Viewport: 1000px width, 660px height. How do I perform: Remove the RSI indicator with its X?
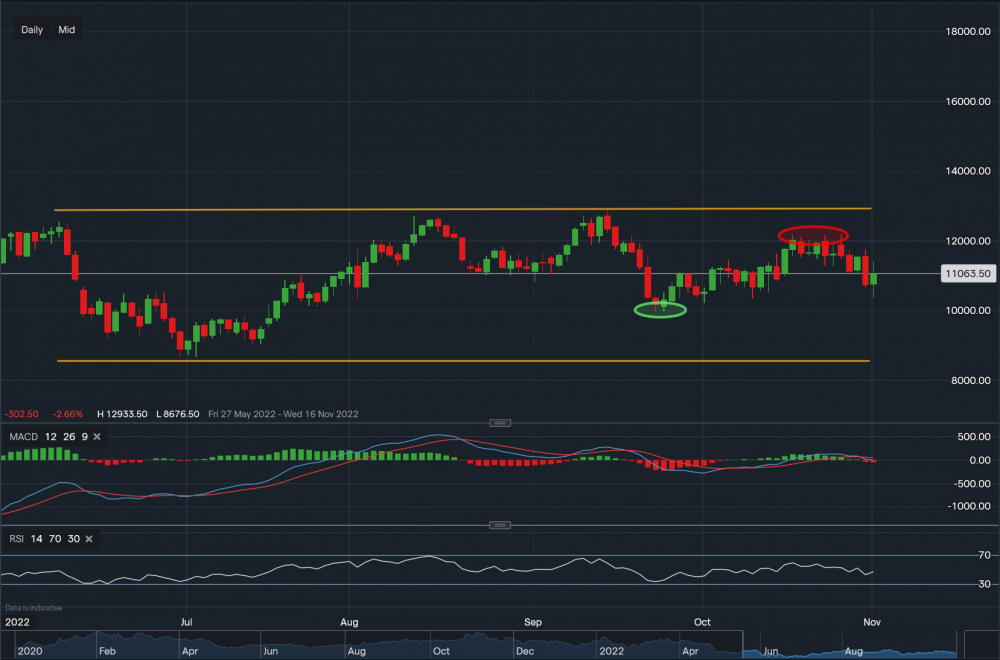point(88,539)
